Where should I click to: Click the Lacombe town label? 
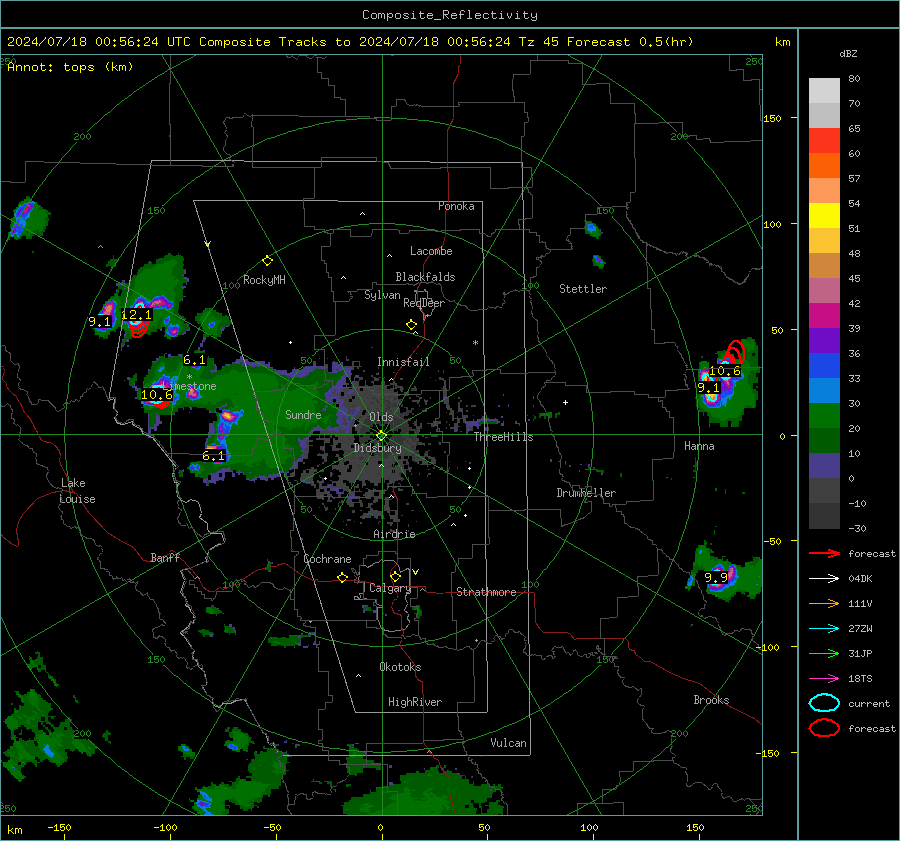pos(431,251)
